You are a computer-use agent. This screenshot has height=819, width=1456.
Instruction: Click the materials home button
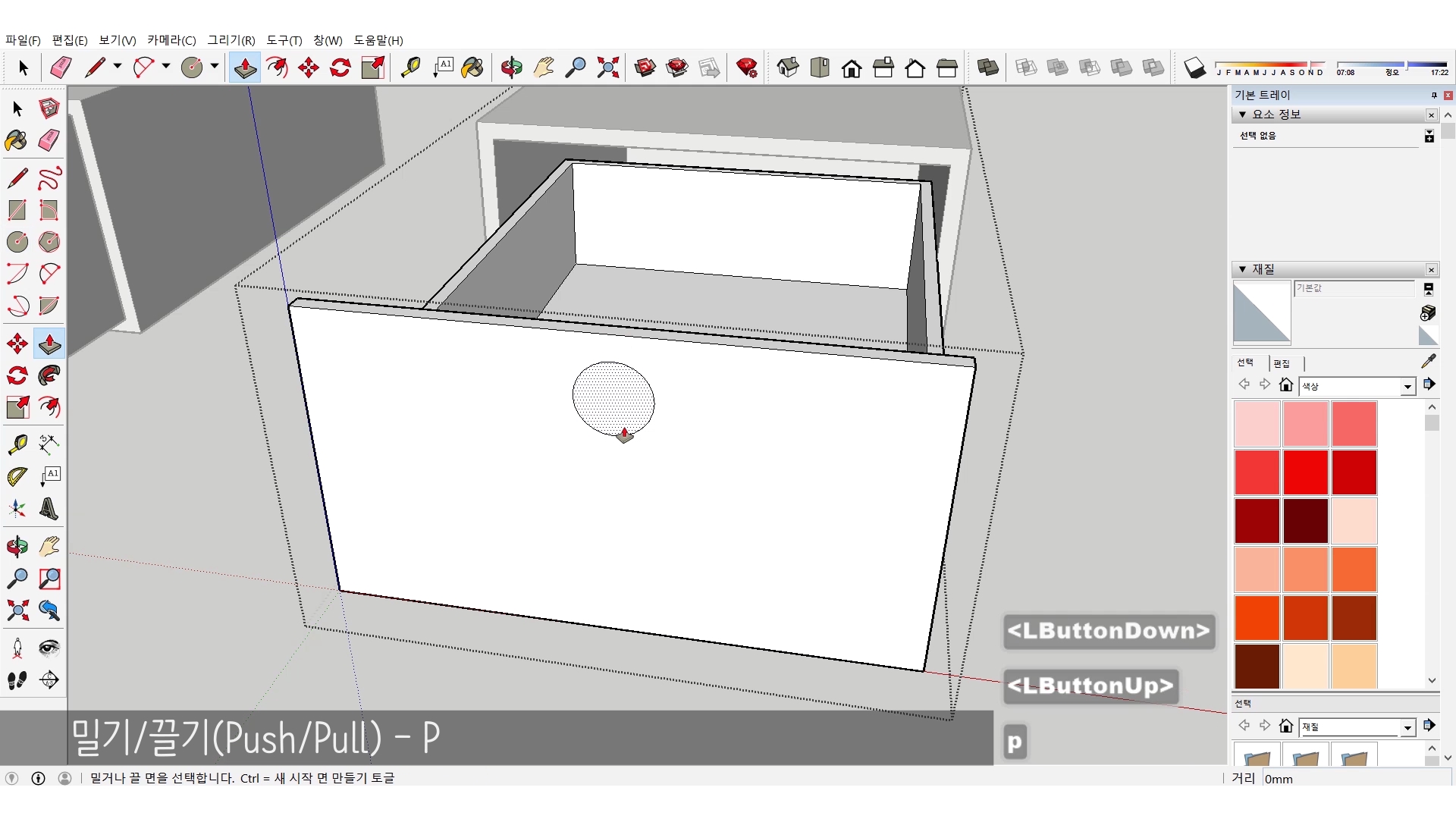click(x=1285, y=385)
